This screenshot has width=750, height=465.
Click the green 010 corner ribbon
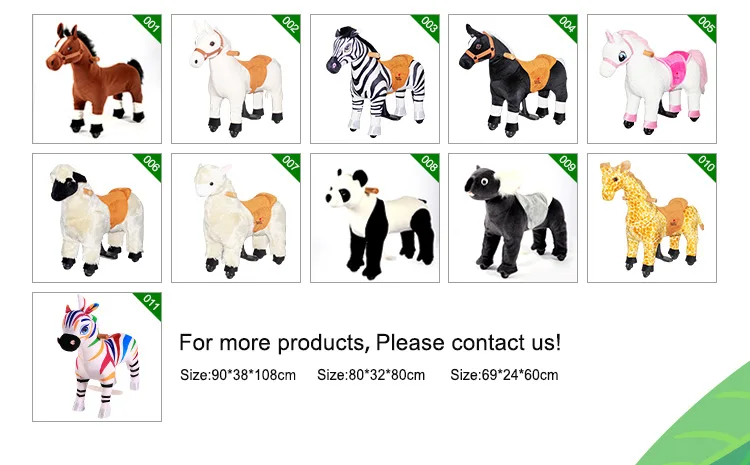(705, 164)
